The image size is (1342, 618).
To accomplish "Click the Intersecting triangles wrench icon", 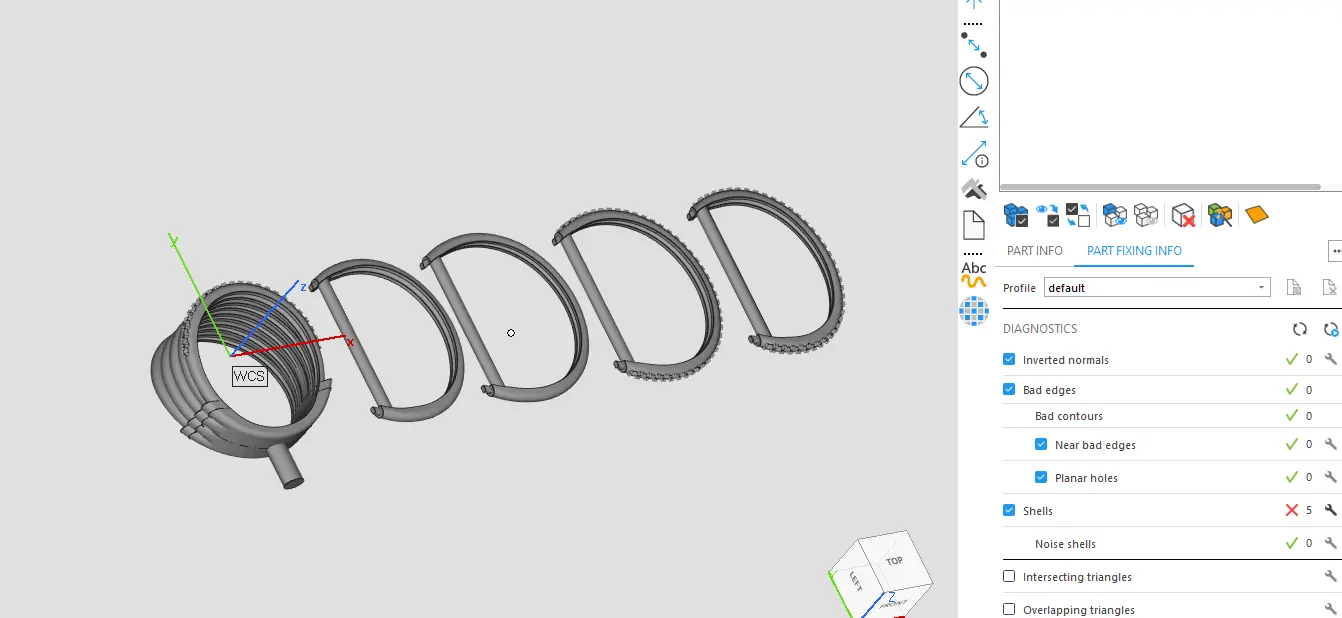I will coord(1330,577).
